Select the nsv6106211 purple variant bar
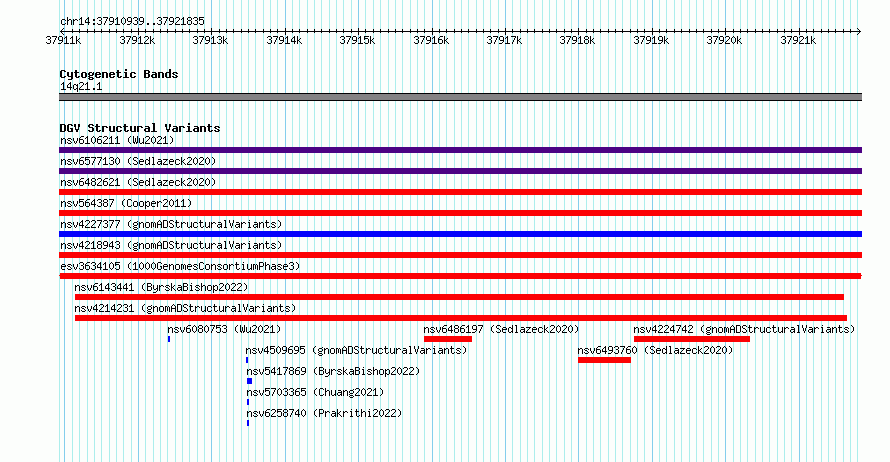This screenshot has height=462, width=890. (x=460, y=150)
